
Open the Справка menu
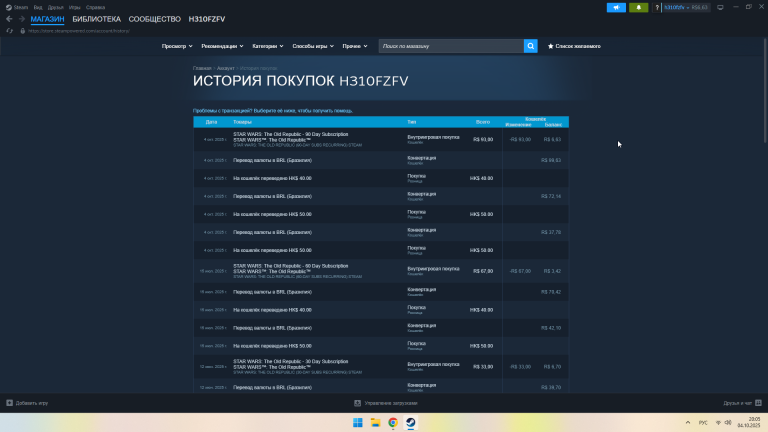[96, 7]
